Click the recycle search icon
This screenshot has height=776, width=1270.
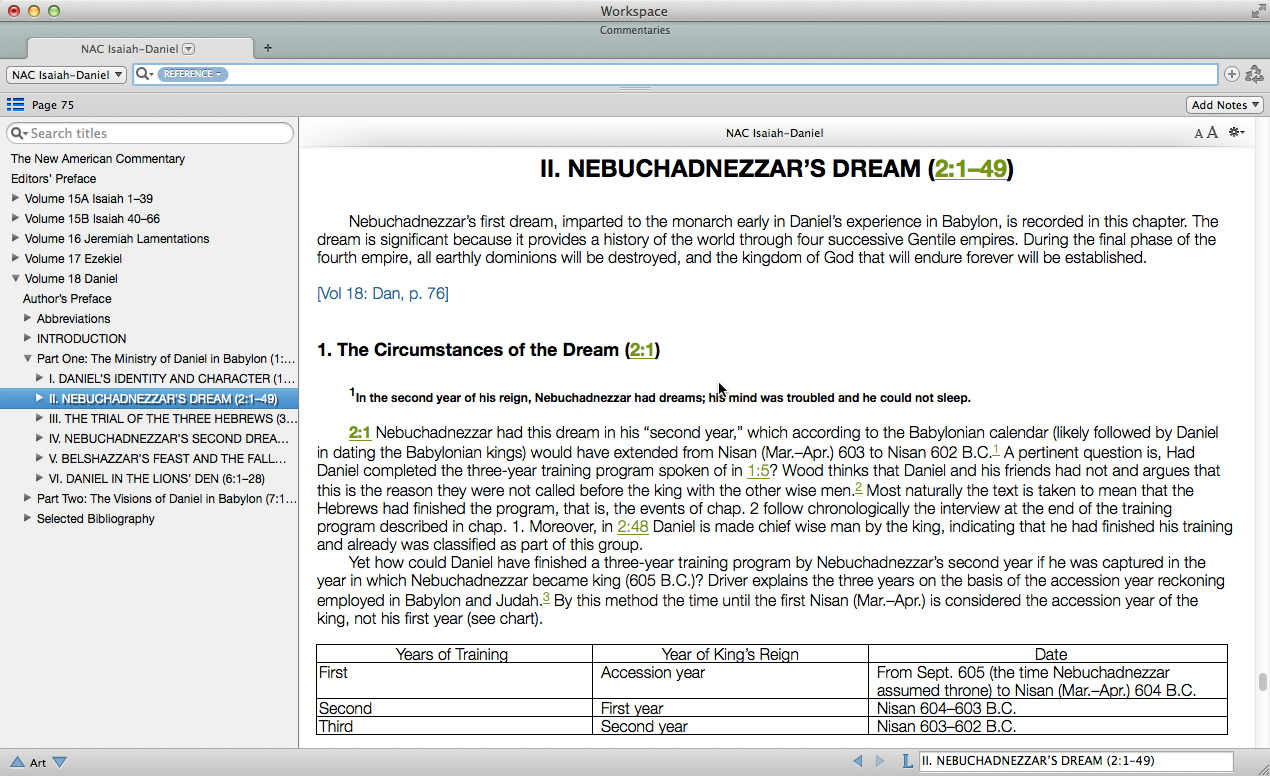coord(1253,74)
